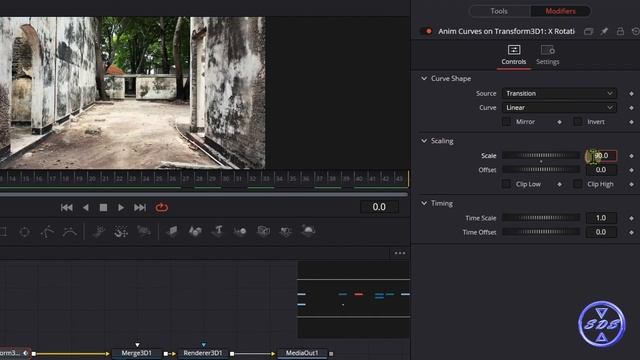Open the Source dropdown showing Transition
Image resolution: width=640 pixels, height=360 pixels.
[x=559, y=93]
